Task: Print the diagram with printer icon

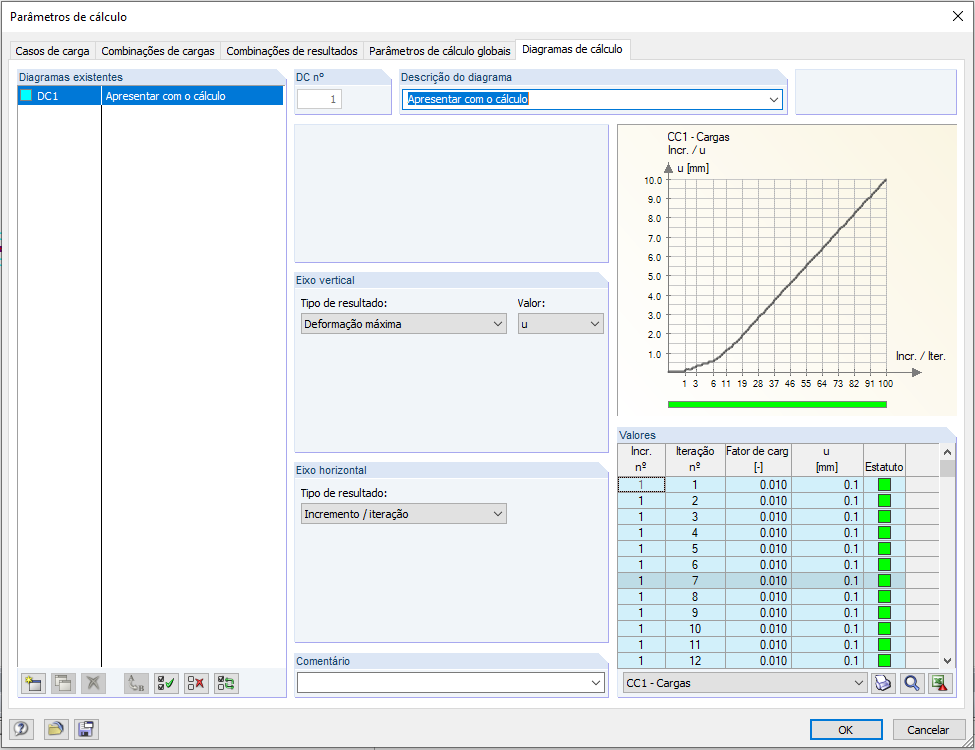Action: coord(883,683)
